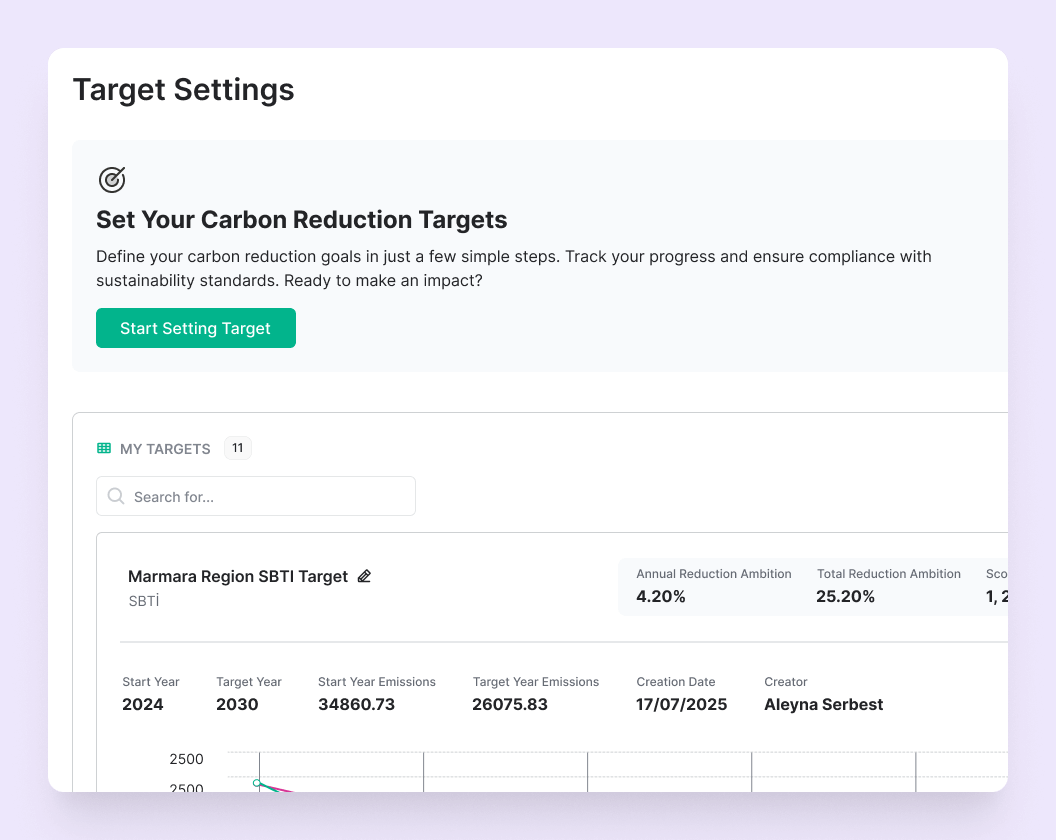
Task: Click the Start Year Emissions value 34860.73
Action: tap(356, 704)
